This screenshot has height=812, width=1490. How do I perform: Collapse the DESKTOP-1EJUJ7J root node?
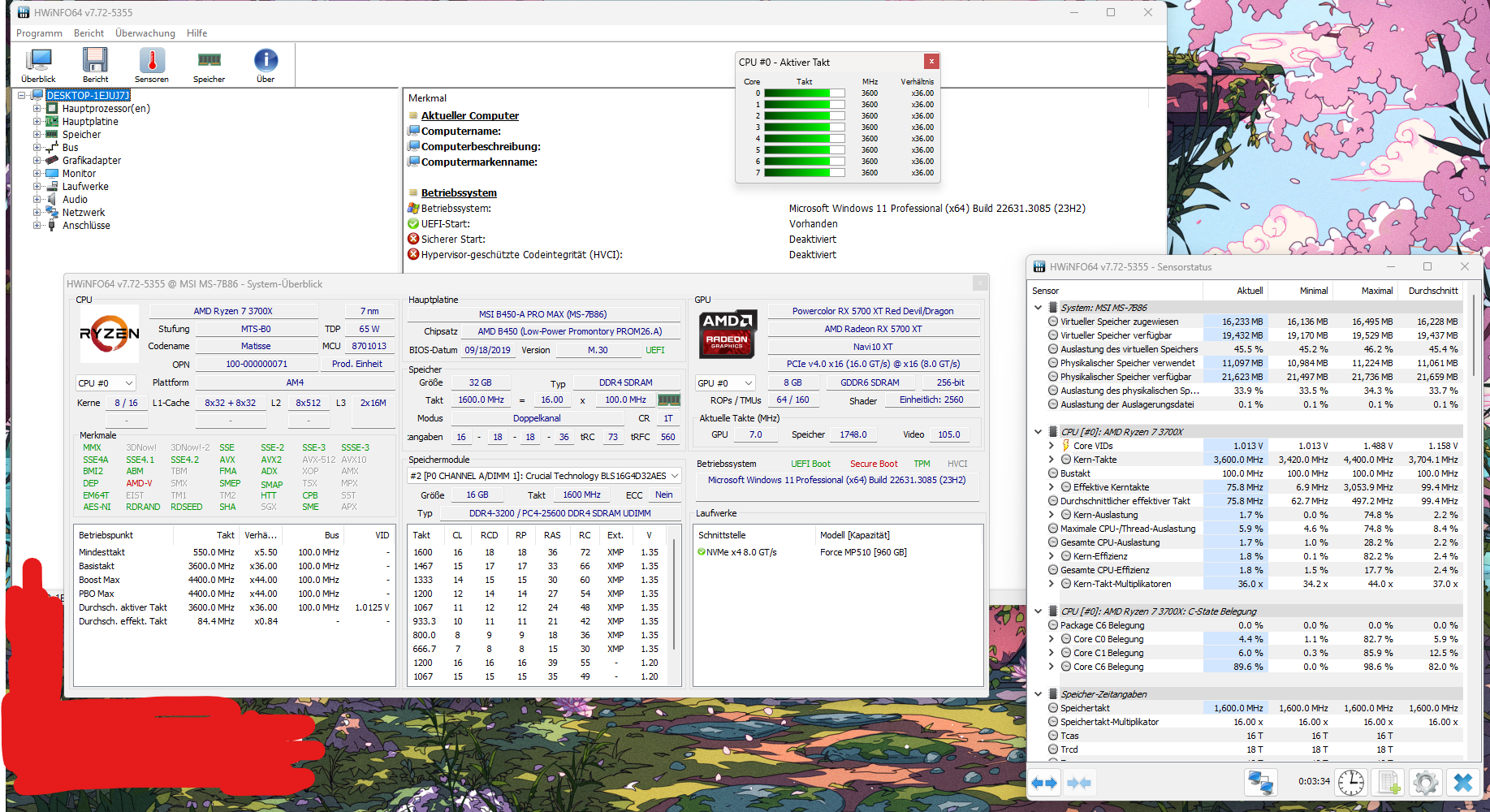[22, 95]
